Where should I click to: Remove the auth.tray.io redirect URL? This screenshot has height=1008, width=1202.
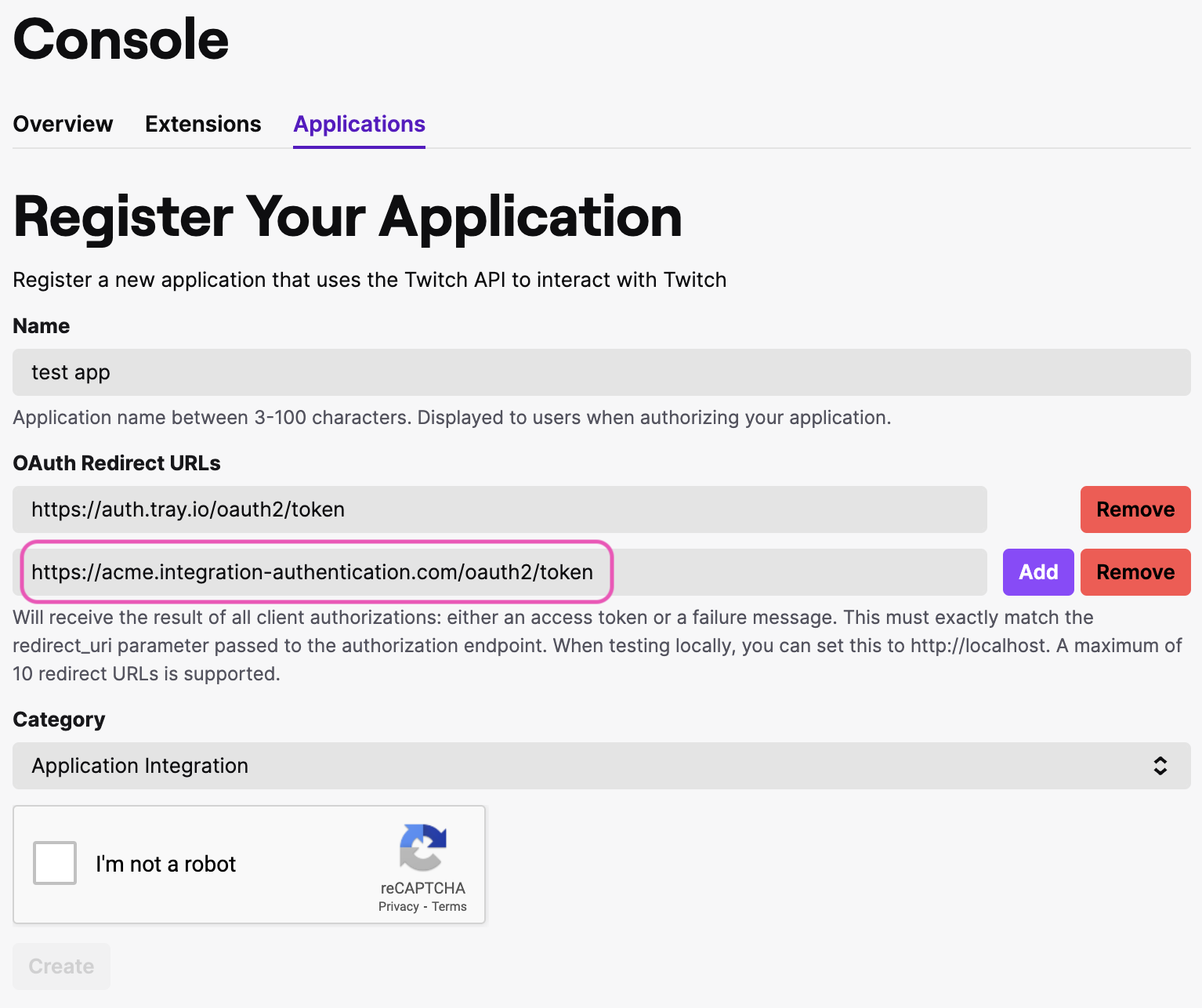click(1135, 509)
